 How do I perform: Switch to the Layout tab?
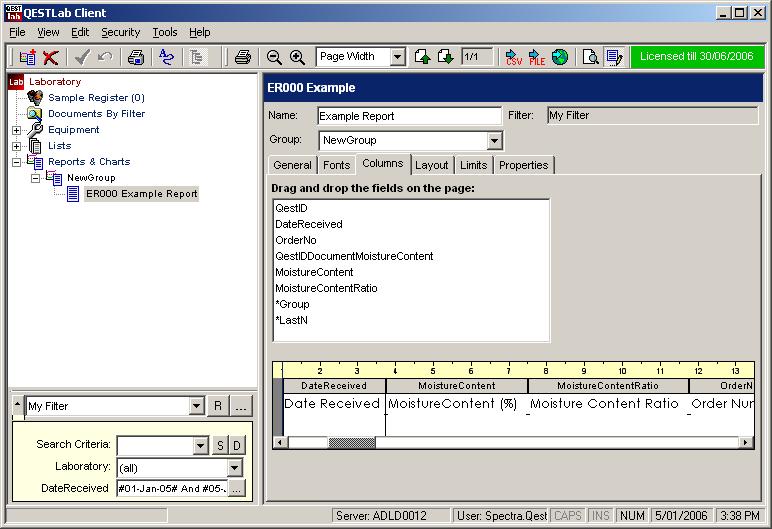(x=432, y=165)
